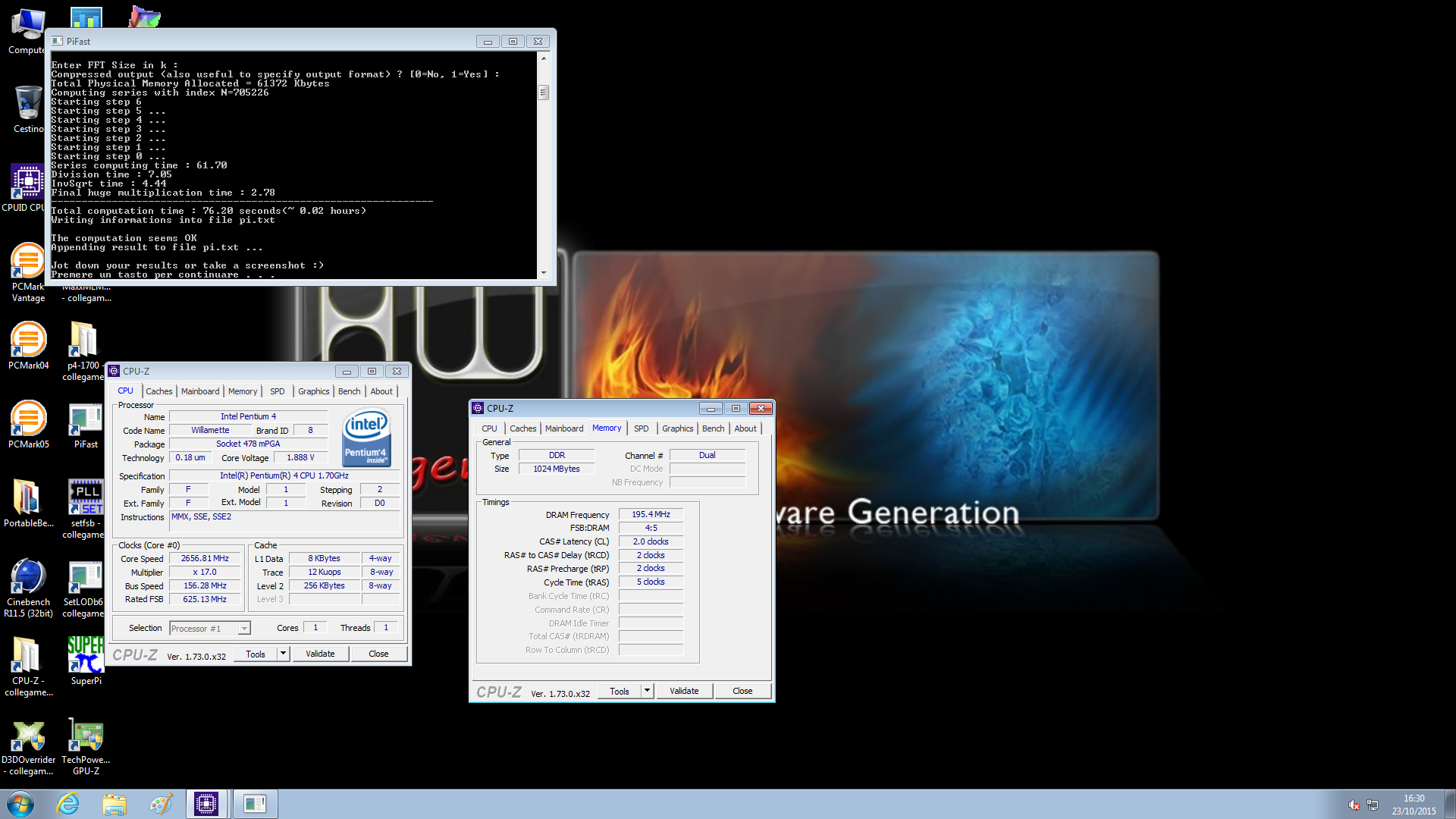Click the PiFast window title icon
1456x819 pixels.
57,41
